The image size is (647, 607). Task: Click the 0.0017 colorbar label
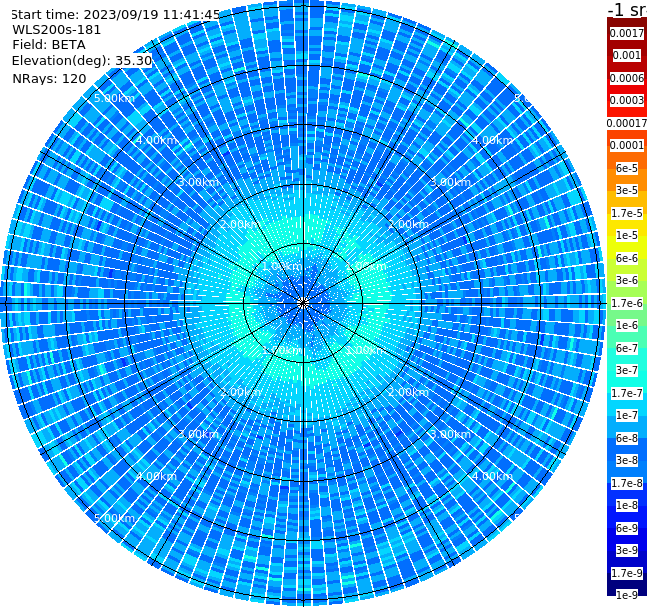click(627, 33)
